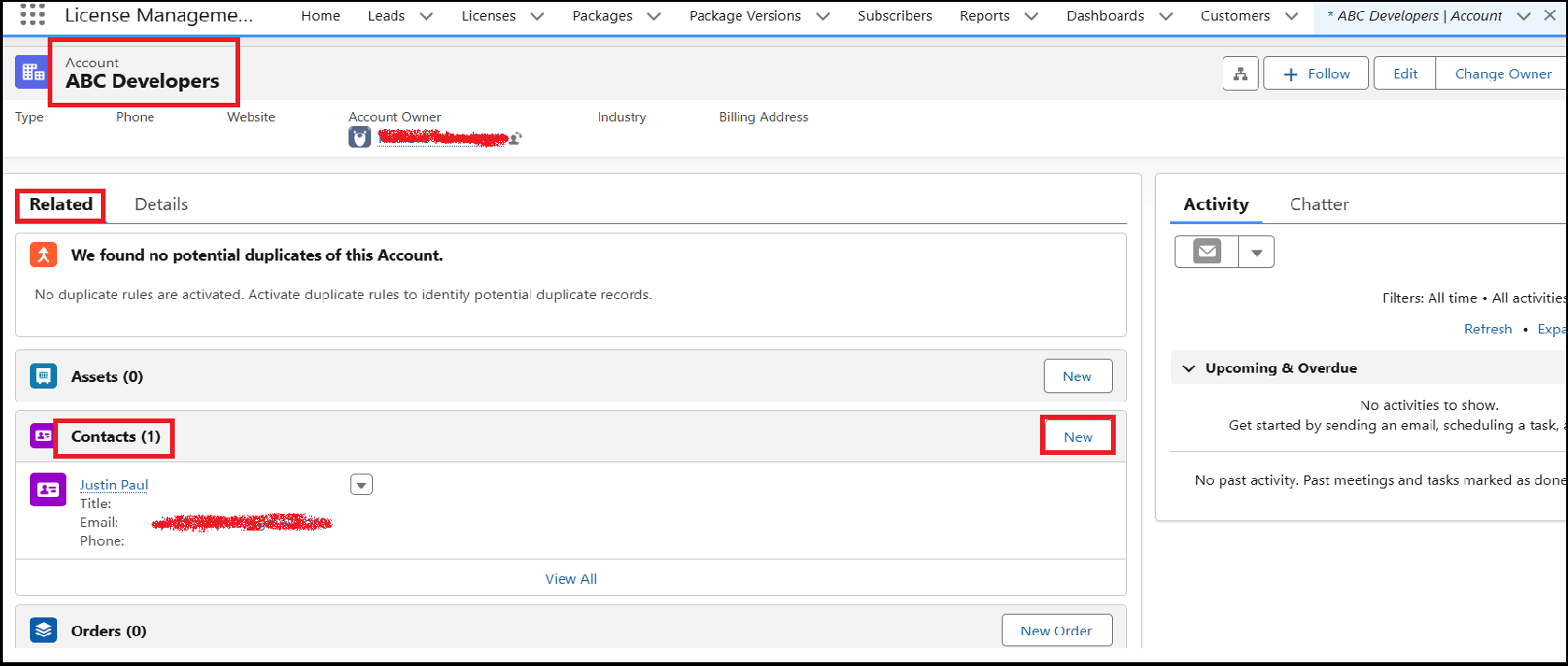Go to the Home tab

321,16
